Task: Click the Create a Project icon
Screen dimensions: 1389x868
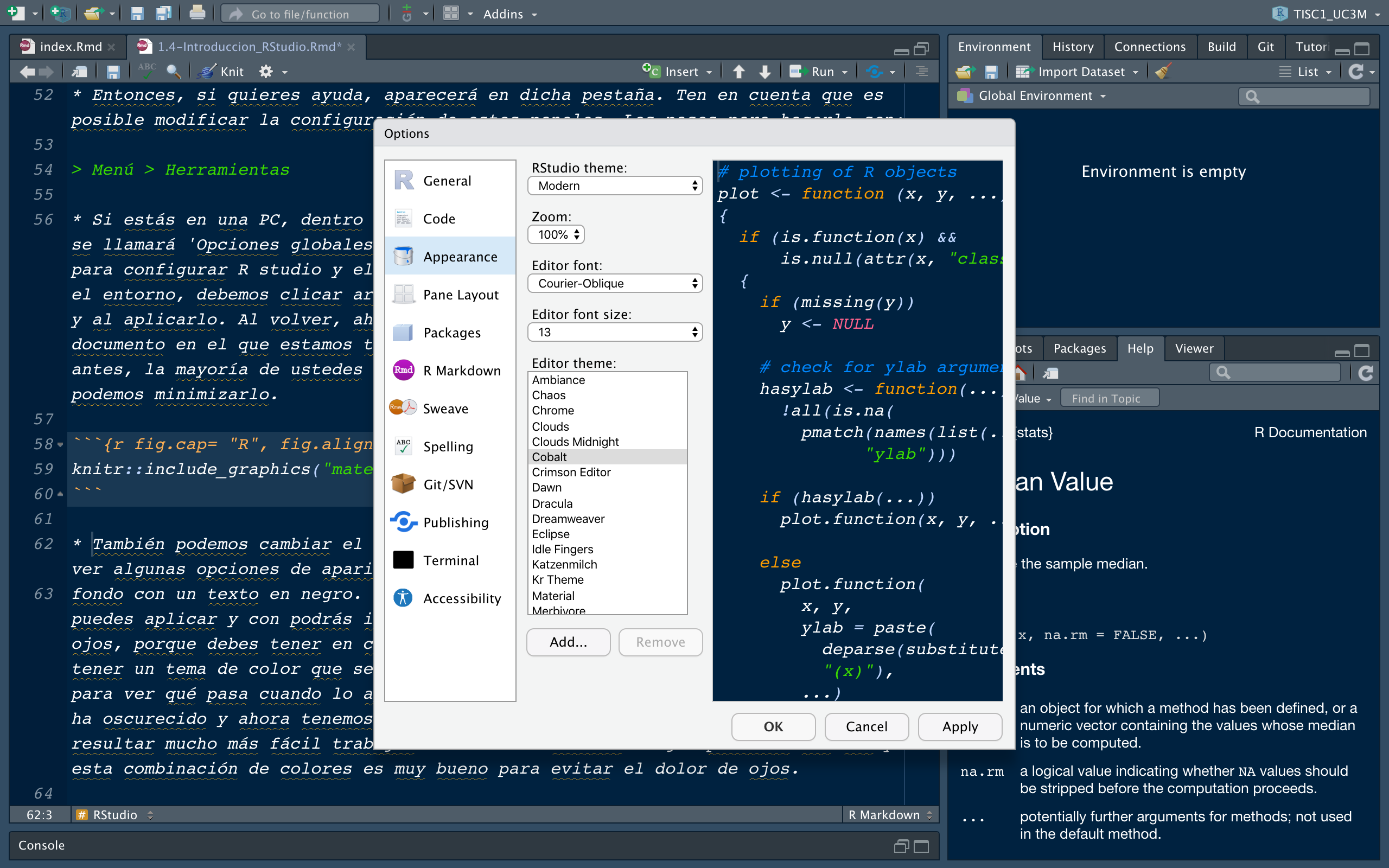Action: pos(60,13)
